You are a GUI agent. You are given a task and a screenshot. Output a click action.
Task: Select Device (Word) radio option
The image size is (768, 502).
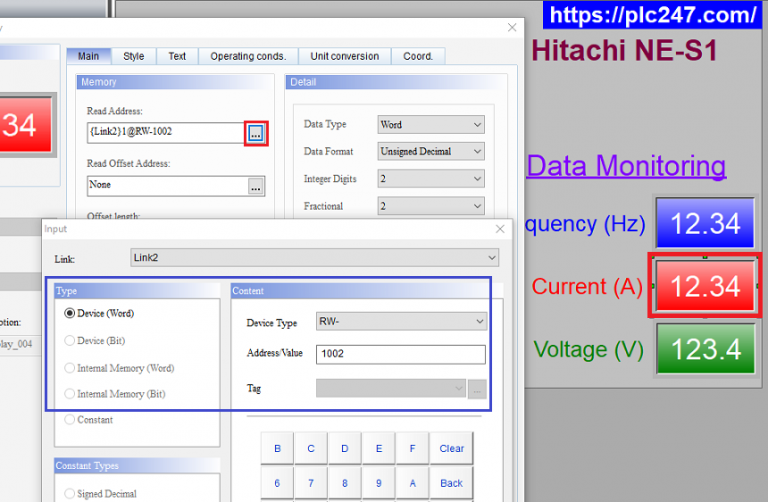pos(99,313)
